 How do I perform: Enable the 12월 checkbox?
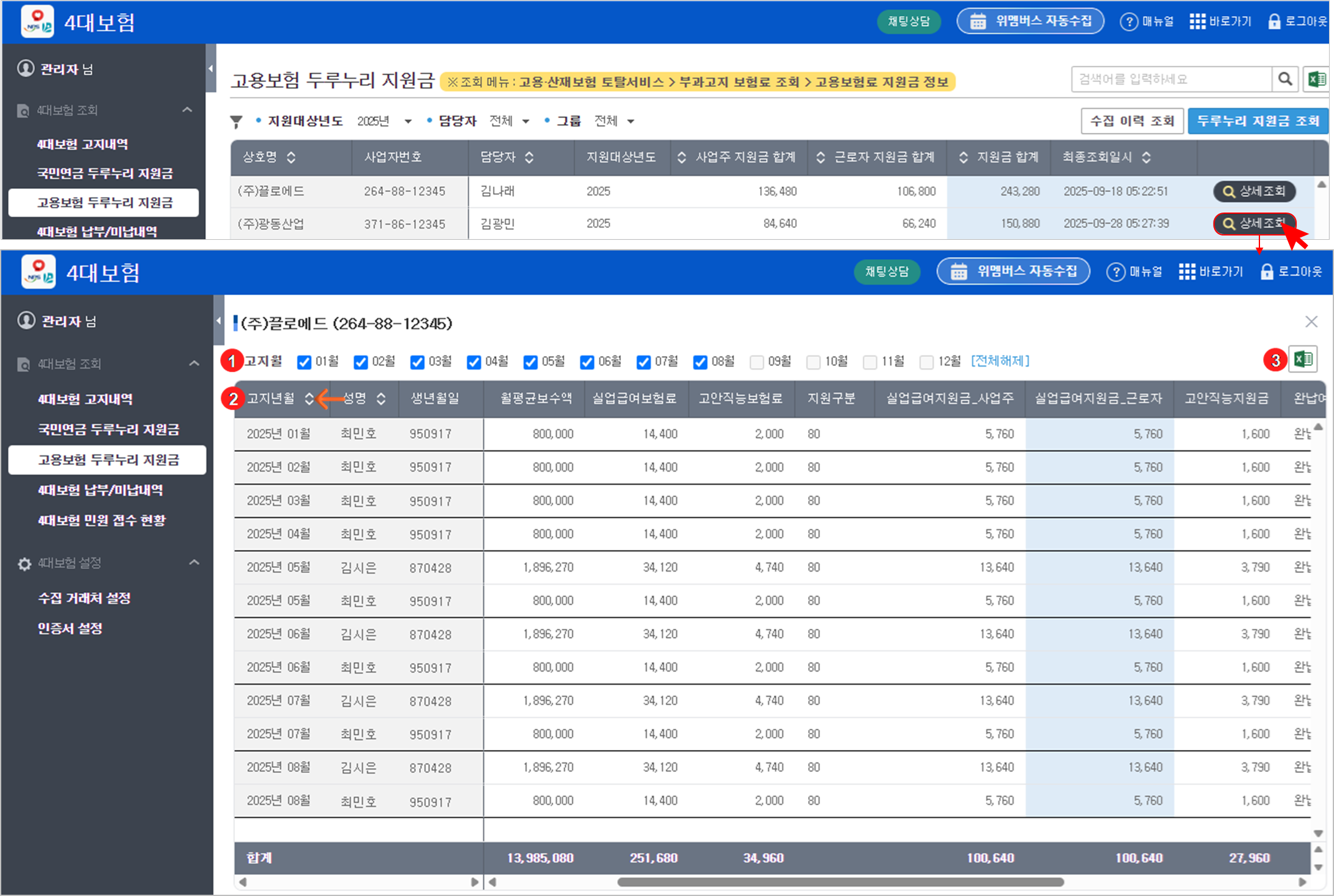click(x=926, y=362)
